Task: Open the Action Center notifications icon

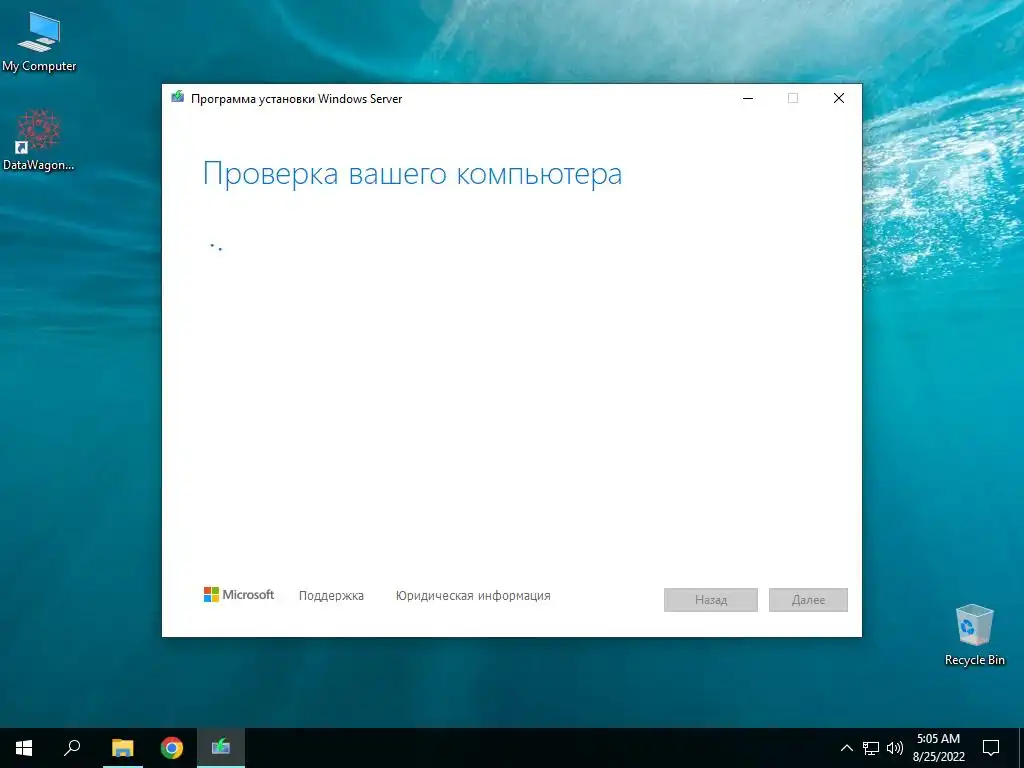Action: (991, 748)
